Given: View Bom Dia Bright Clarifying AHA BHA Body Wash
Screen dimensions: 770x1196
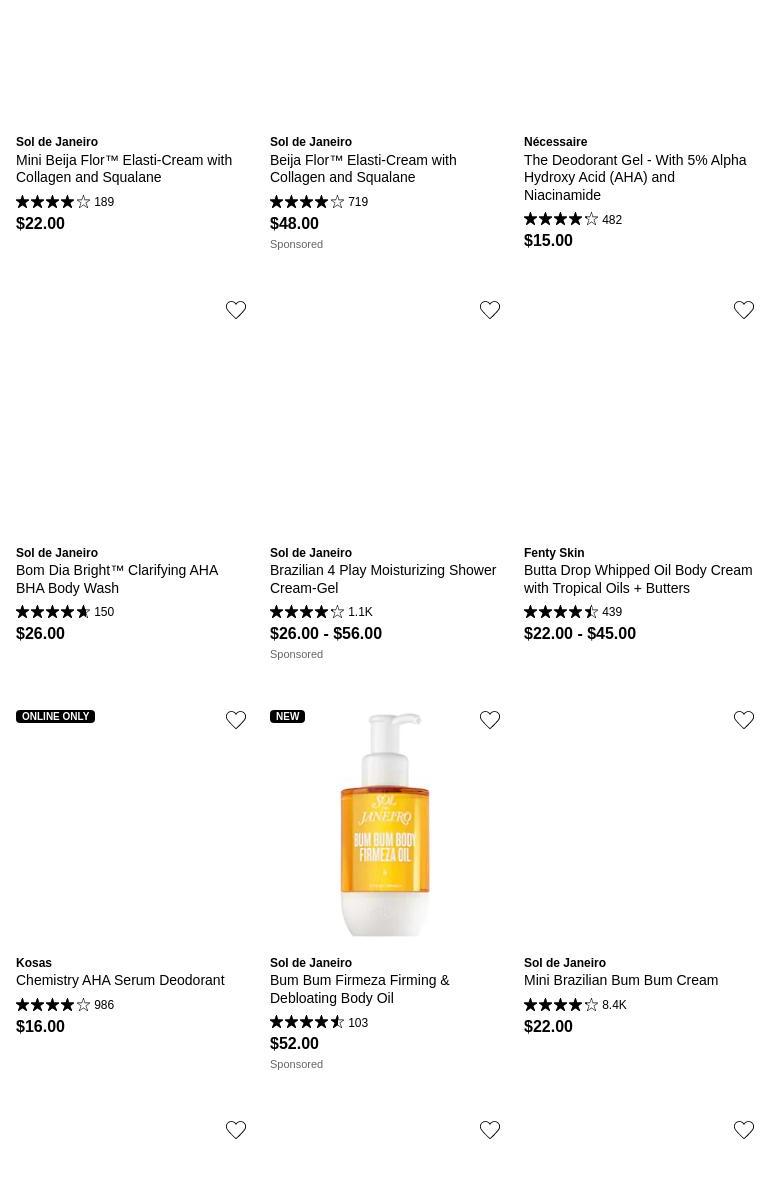Looking at the screenshot, I should tap(117, 579).
